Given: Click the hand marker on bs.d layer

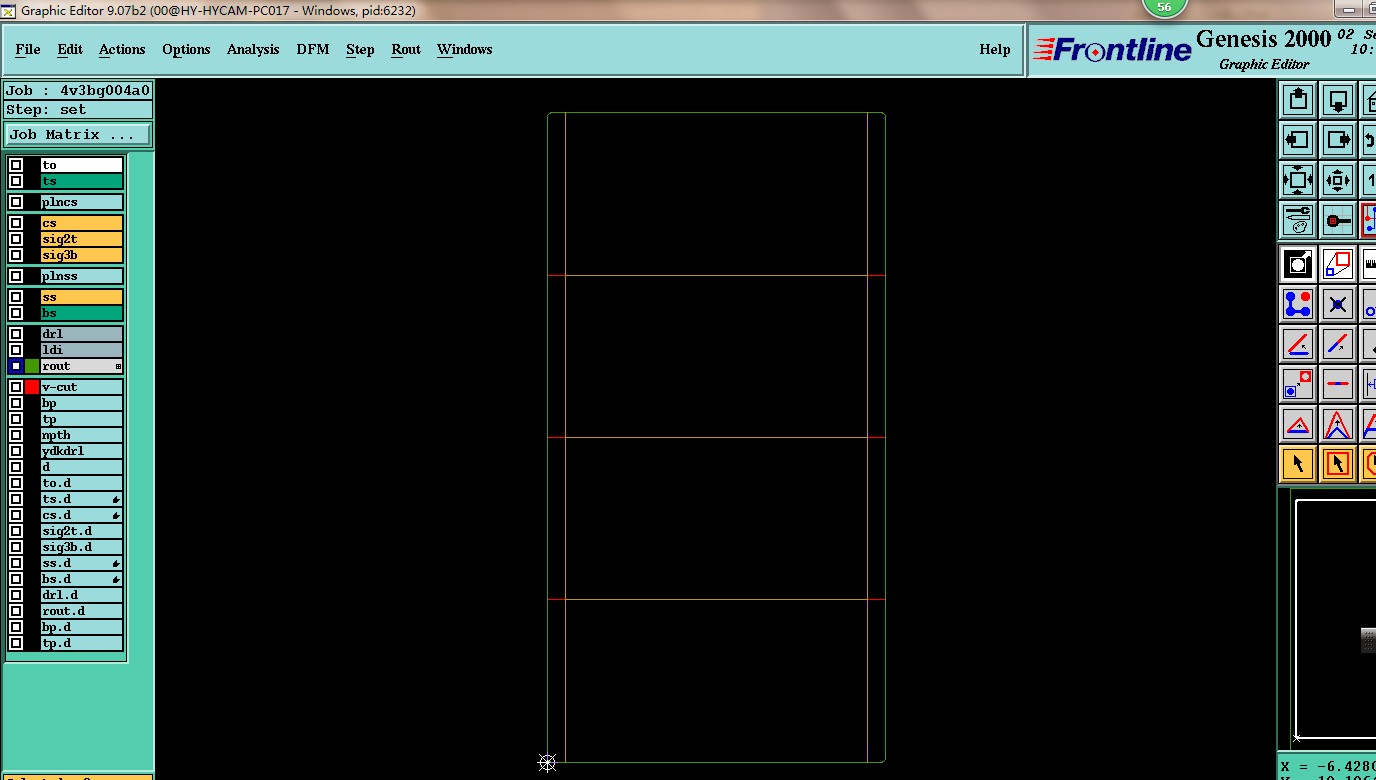Looking at the screenshot, I should point(116,579).
